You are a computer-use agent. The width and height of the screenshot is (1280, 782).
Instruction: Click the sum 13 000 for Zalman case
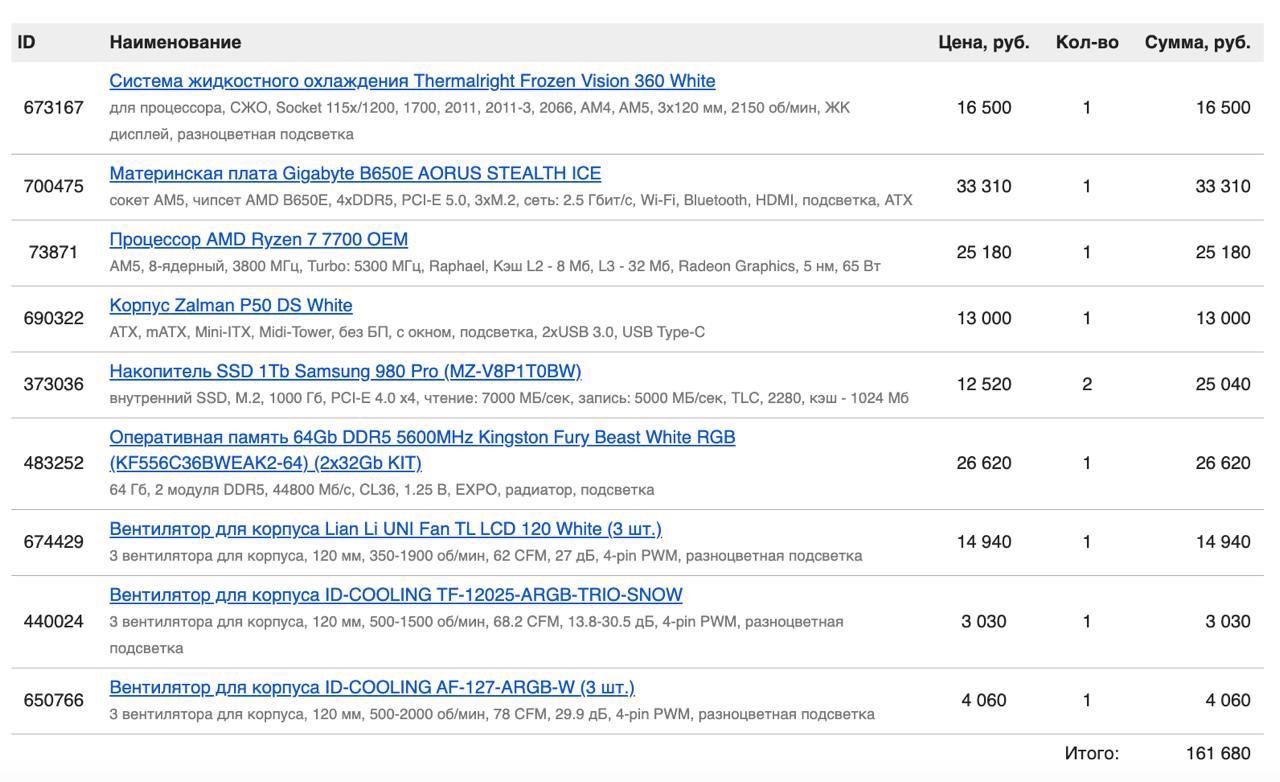1222,318
